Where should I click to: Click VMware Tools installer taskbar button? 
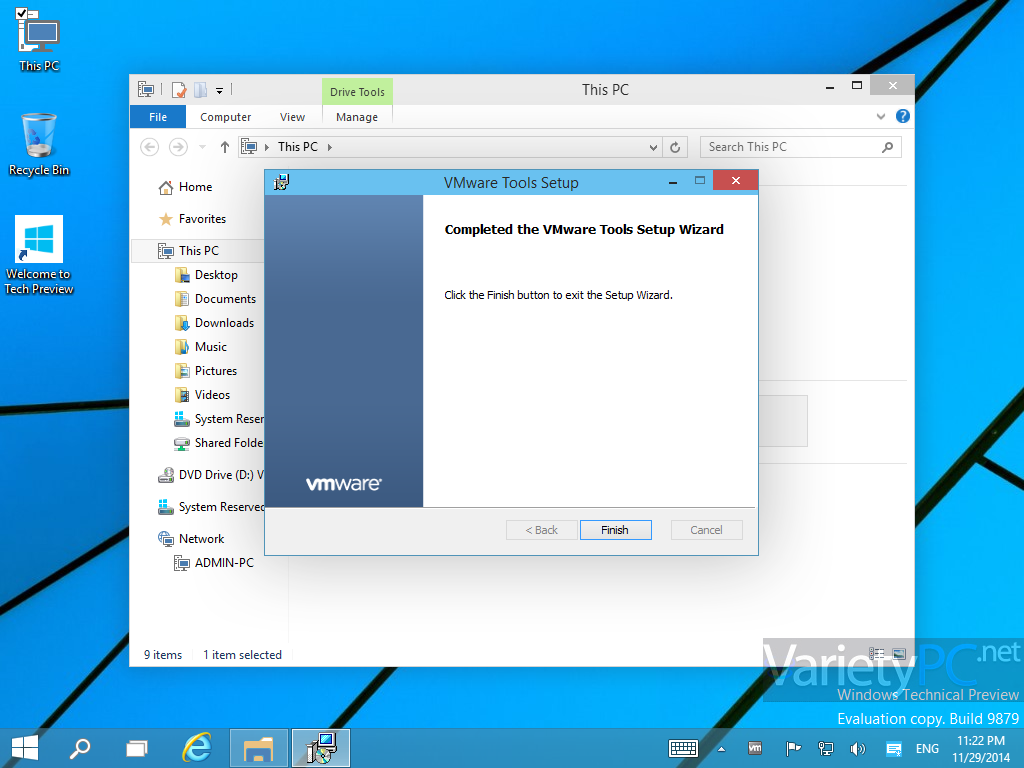(x=321, y=748)
